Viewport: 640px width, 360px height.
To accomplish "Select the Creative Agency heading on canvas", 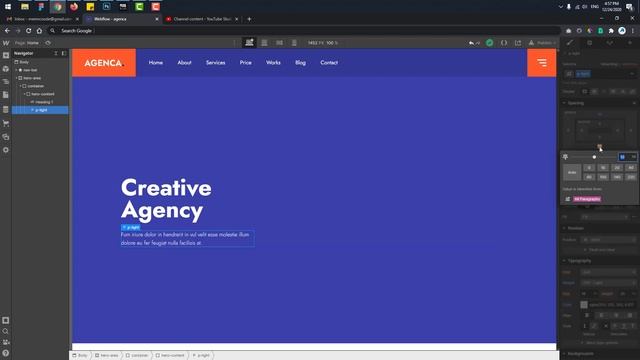I will [166, 199].
